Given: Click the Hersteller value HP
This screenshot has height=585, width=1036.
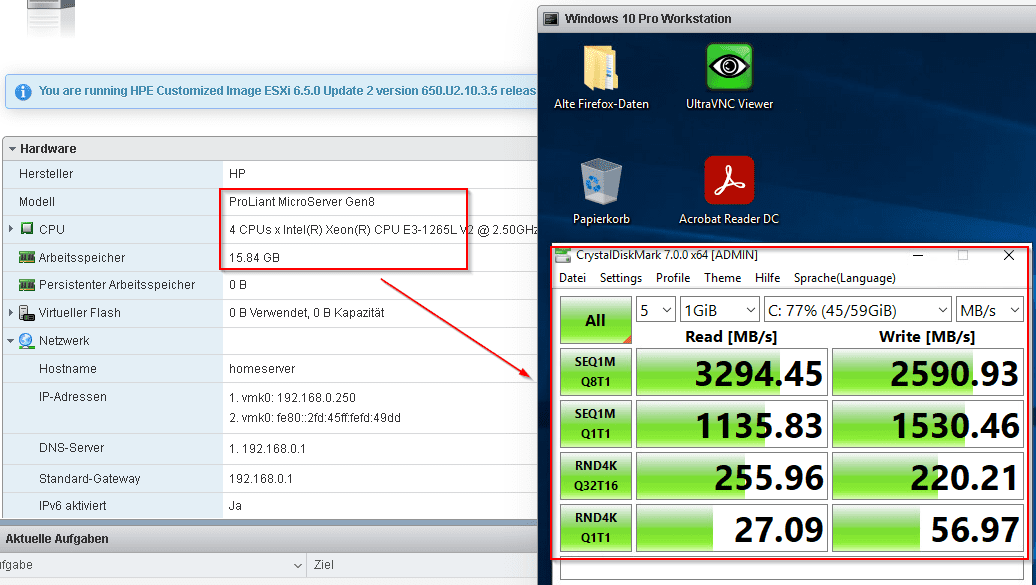Looking at the screenshot, I should click(x=237, y=174).
